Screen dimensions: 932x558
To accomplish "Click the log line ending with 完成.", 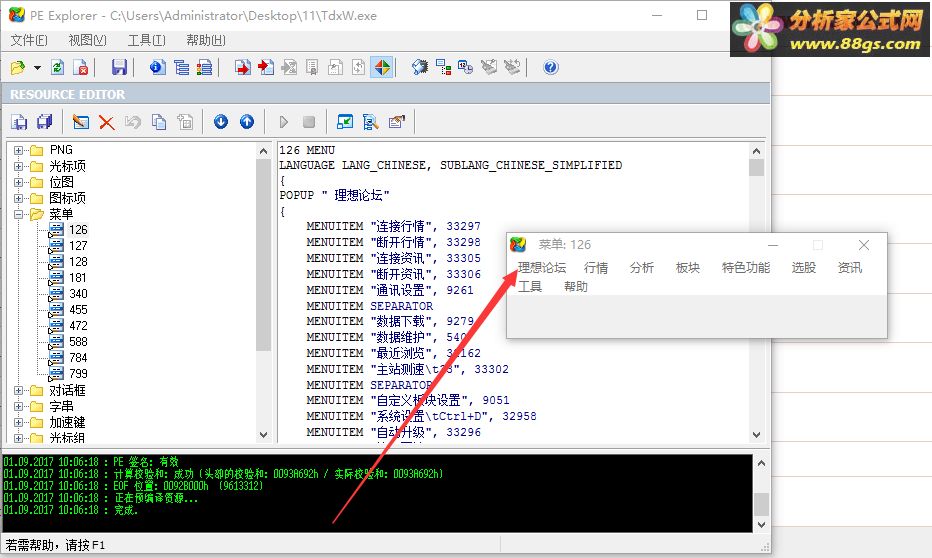I will tap(71, 510).
